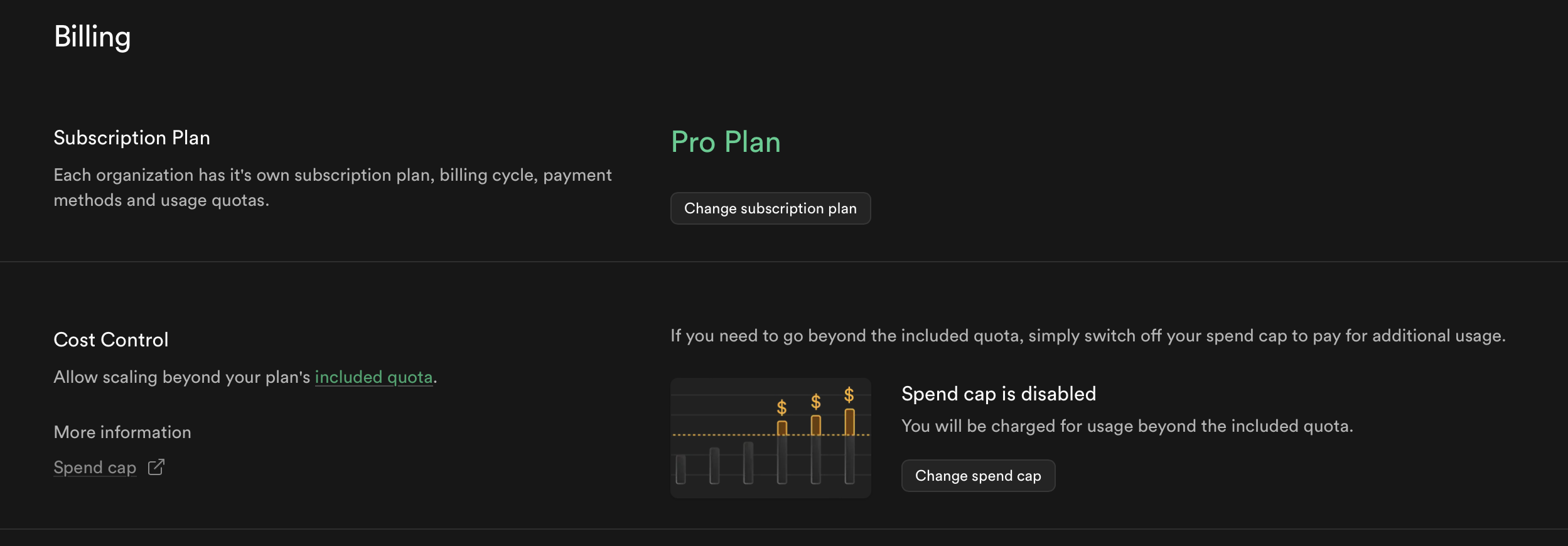This screenshot has width=1568, height=546.
Task: Click the More information label
Action: 122,432
